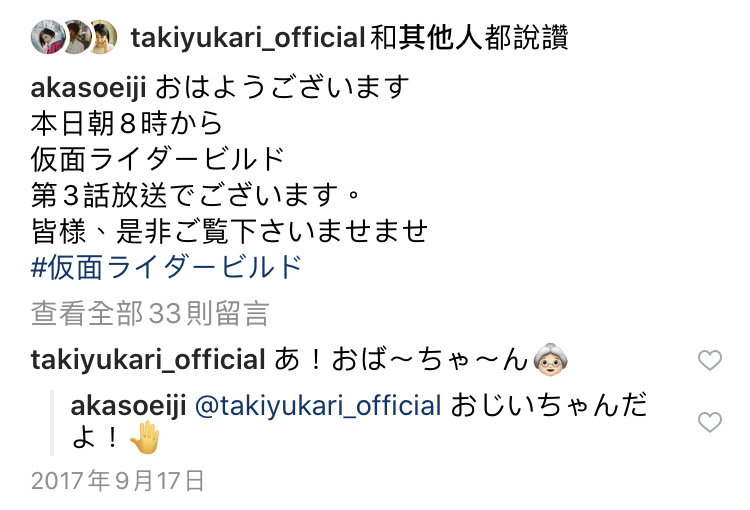This screenshot has height=510, width=750.
Task: Click the grandma emoji in the comment
Action: (551, 360)
